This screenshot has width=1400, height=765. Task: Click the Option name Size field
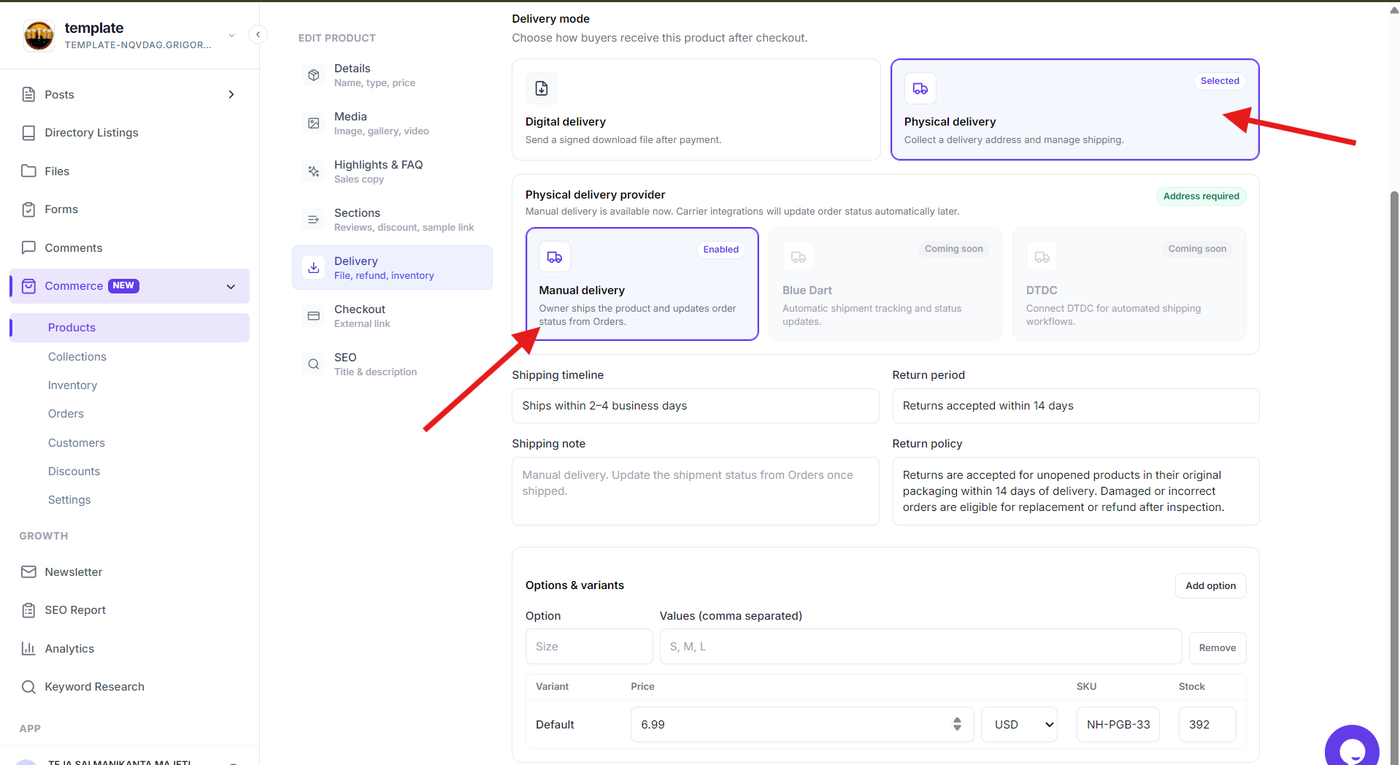point(589,646)
